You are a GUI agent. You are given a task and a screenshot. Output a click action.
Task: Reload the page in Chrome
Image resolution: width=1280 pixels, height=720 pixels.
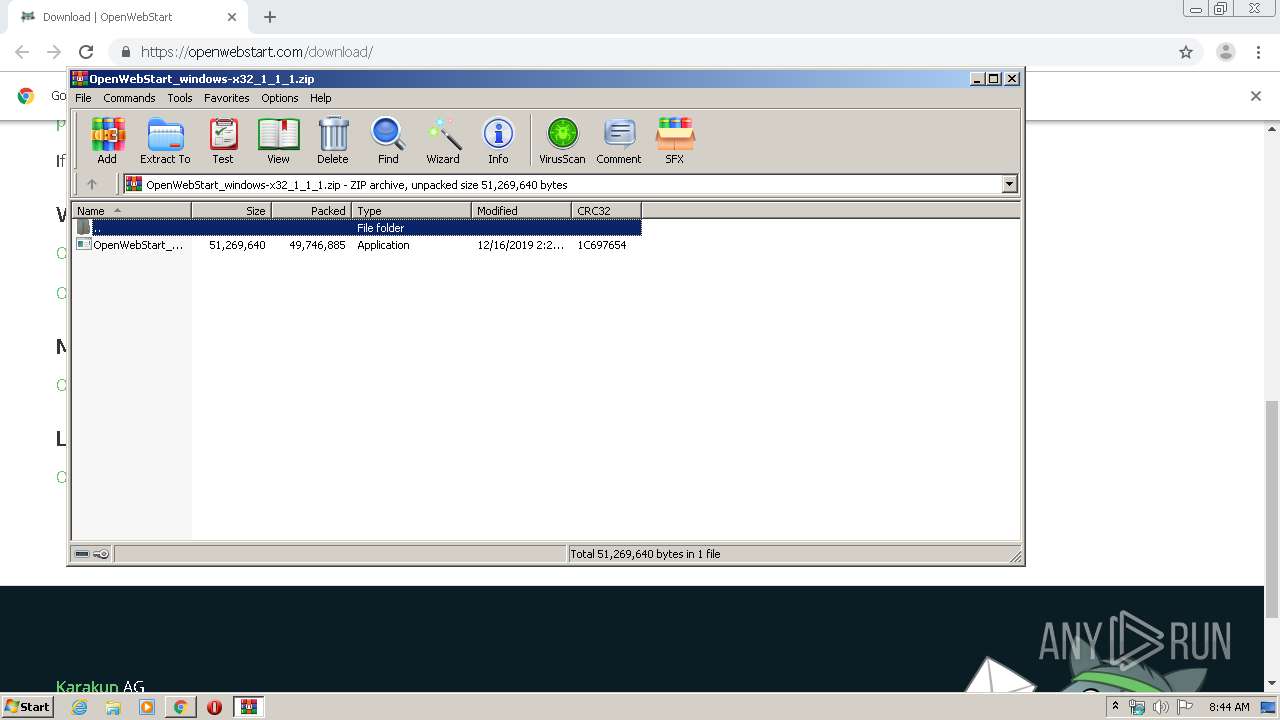[x=86, y=52]
